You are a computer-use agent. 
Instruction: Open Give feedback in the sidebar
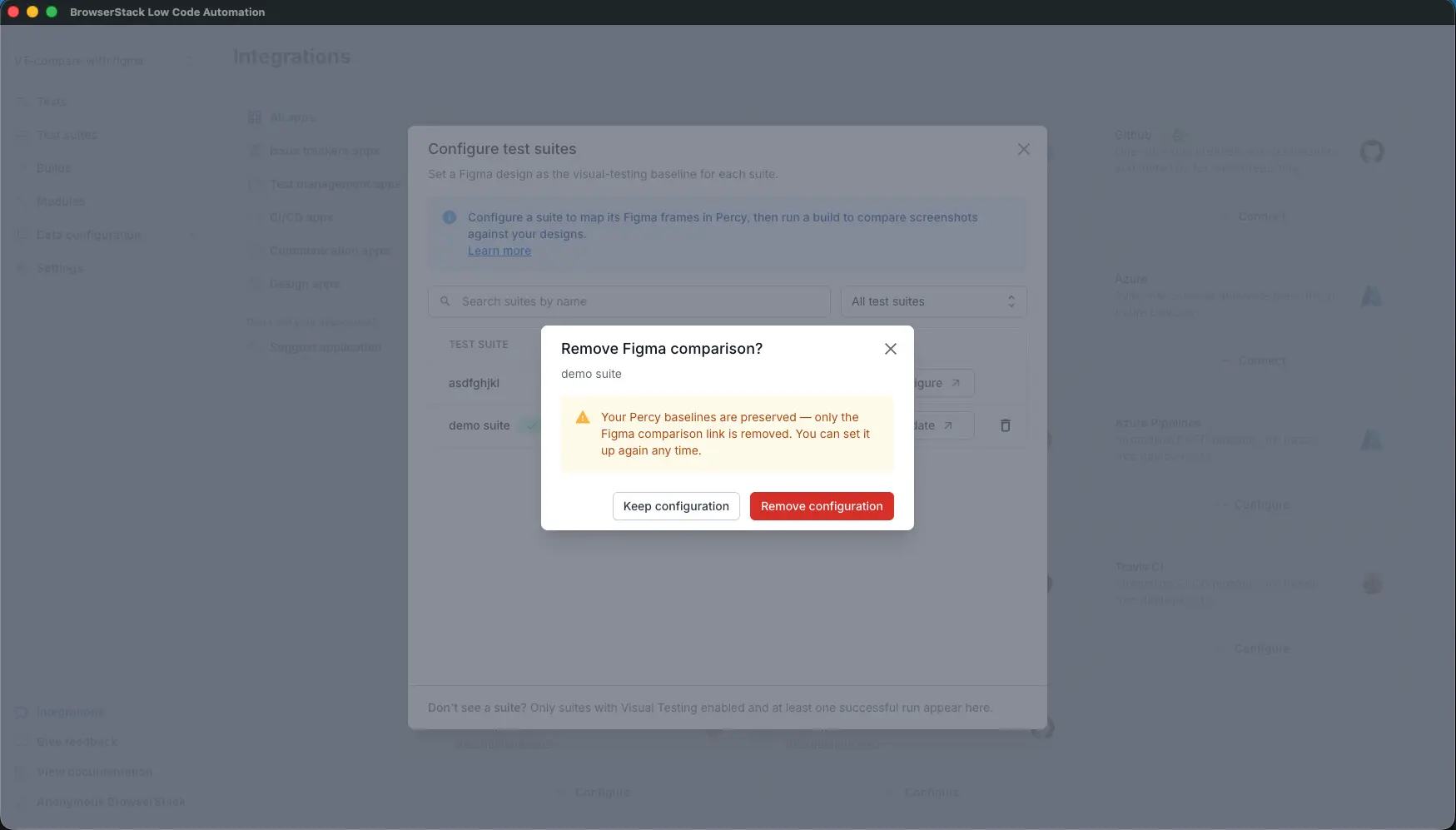tap(77, 742)
